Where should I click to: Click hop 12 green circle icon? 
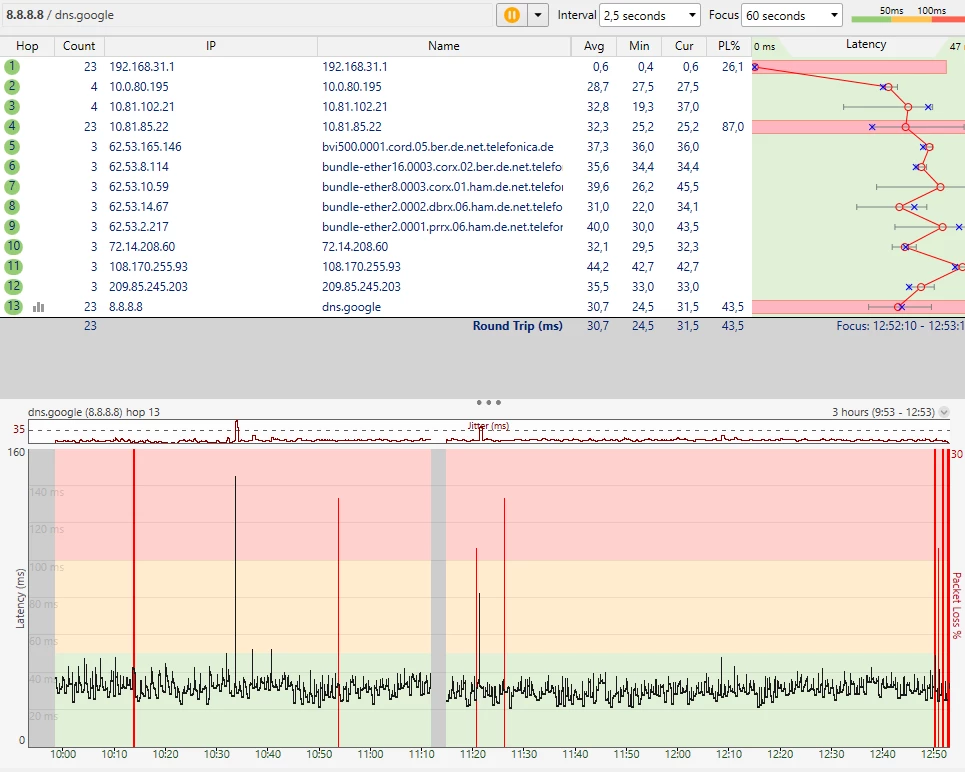[13, 287]
